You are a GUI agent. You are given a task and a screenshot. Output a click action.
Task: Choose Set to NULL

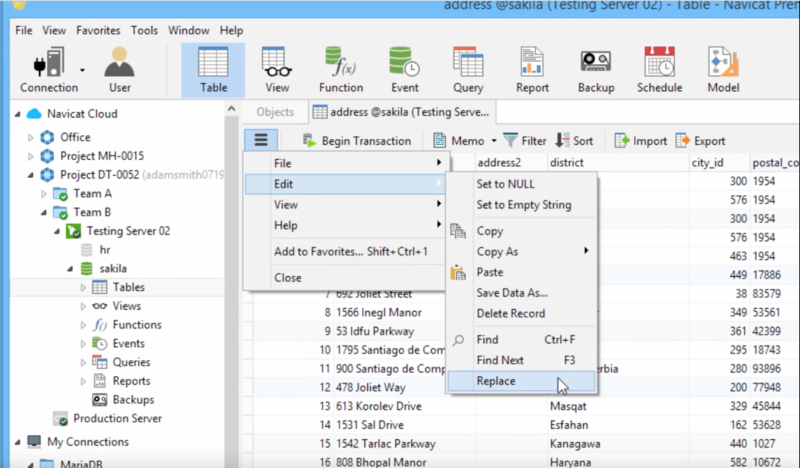[x=521, y=184]
